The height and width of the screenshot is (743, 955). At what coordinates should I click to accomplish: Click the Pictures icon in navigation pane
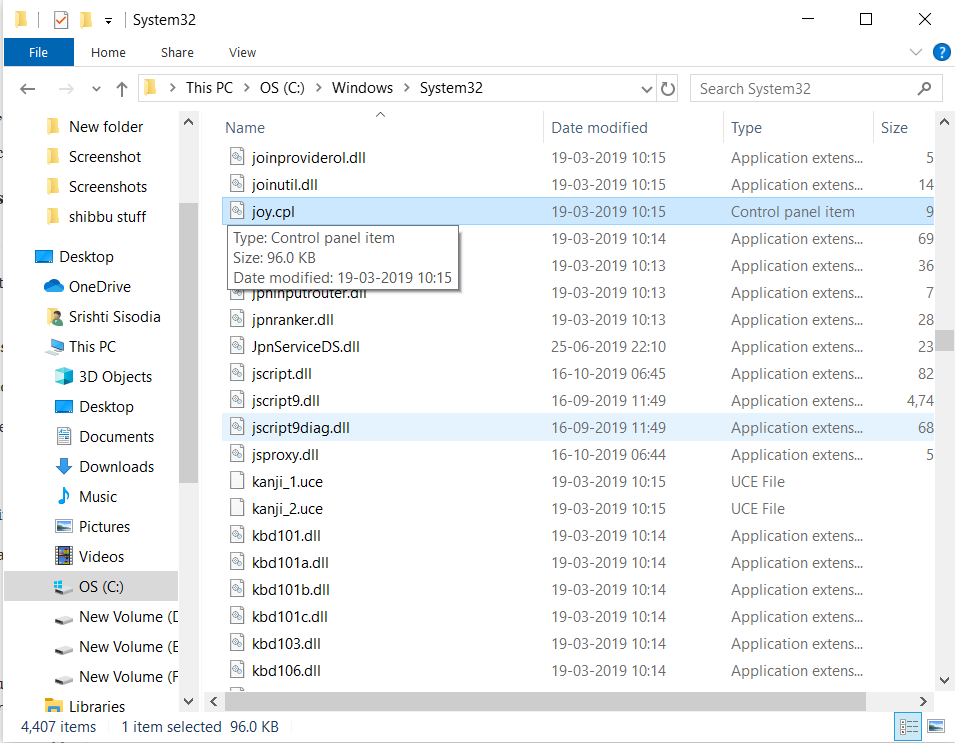click(x=63, y=526)
